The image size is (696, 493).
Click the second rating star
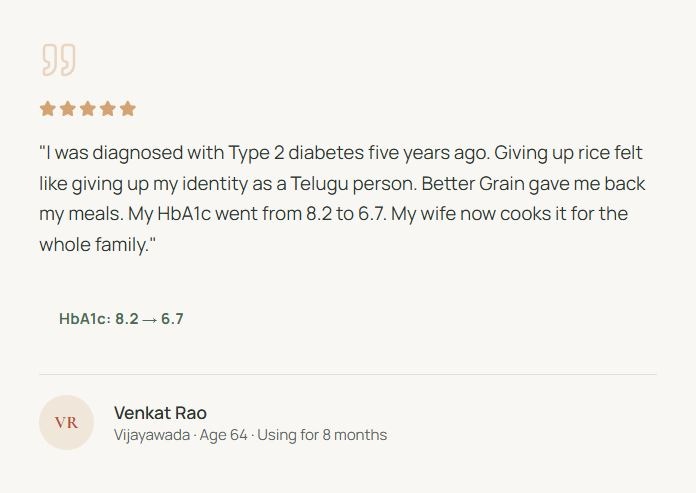click(67, 109)
